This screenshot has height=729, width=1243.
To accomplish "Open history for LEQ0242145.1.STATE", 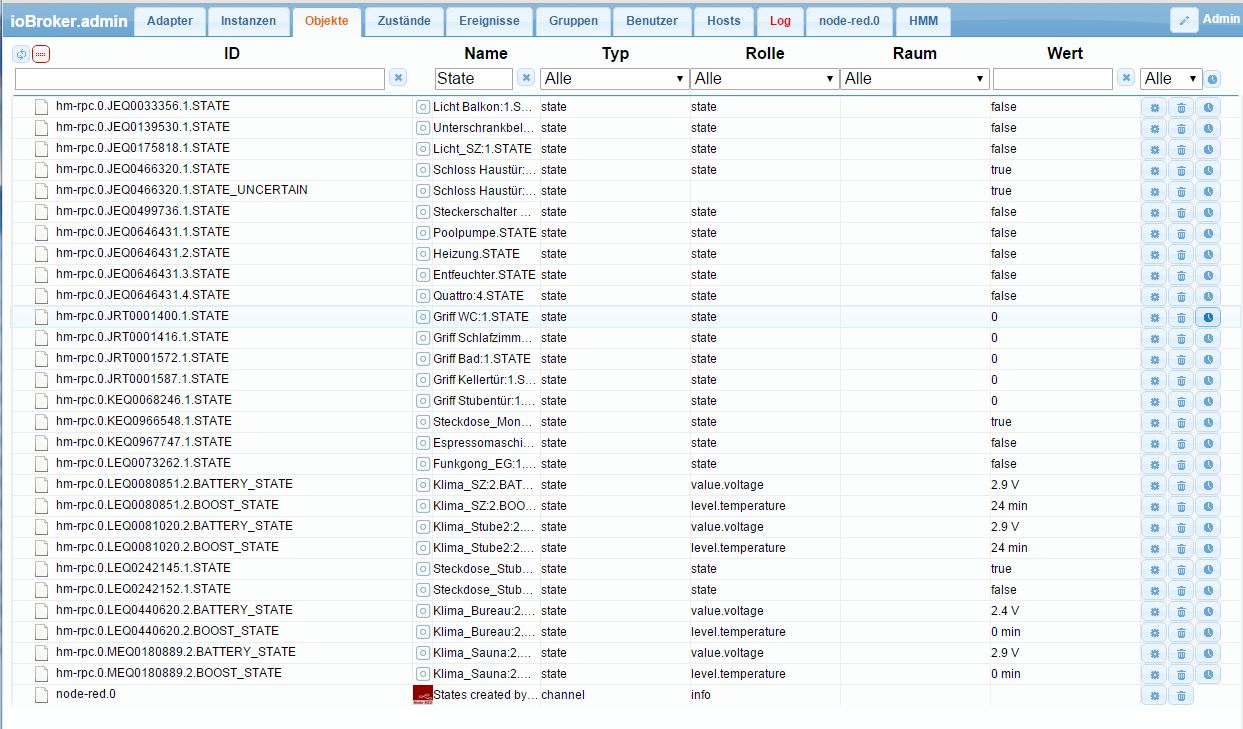I will click(1208, 569).
